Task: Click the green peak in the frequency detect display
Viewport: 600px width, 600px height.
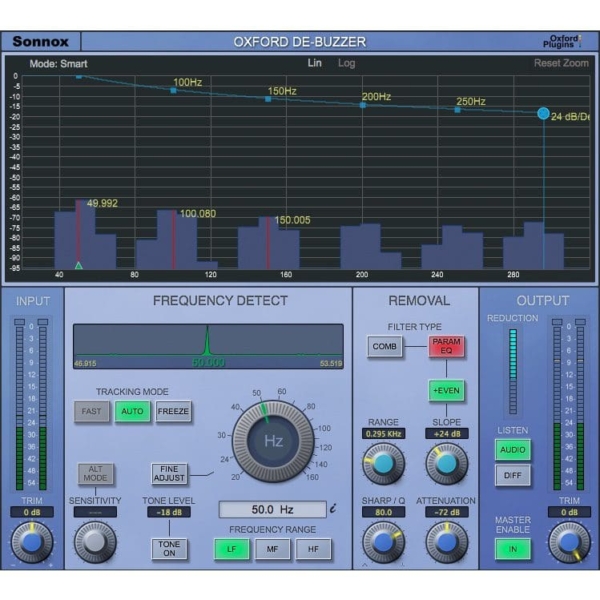Action: pos(207,341)
